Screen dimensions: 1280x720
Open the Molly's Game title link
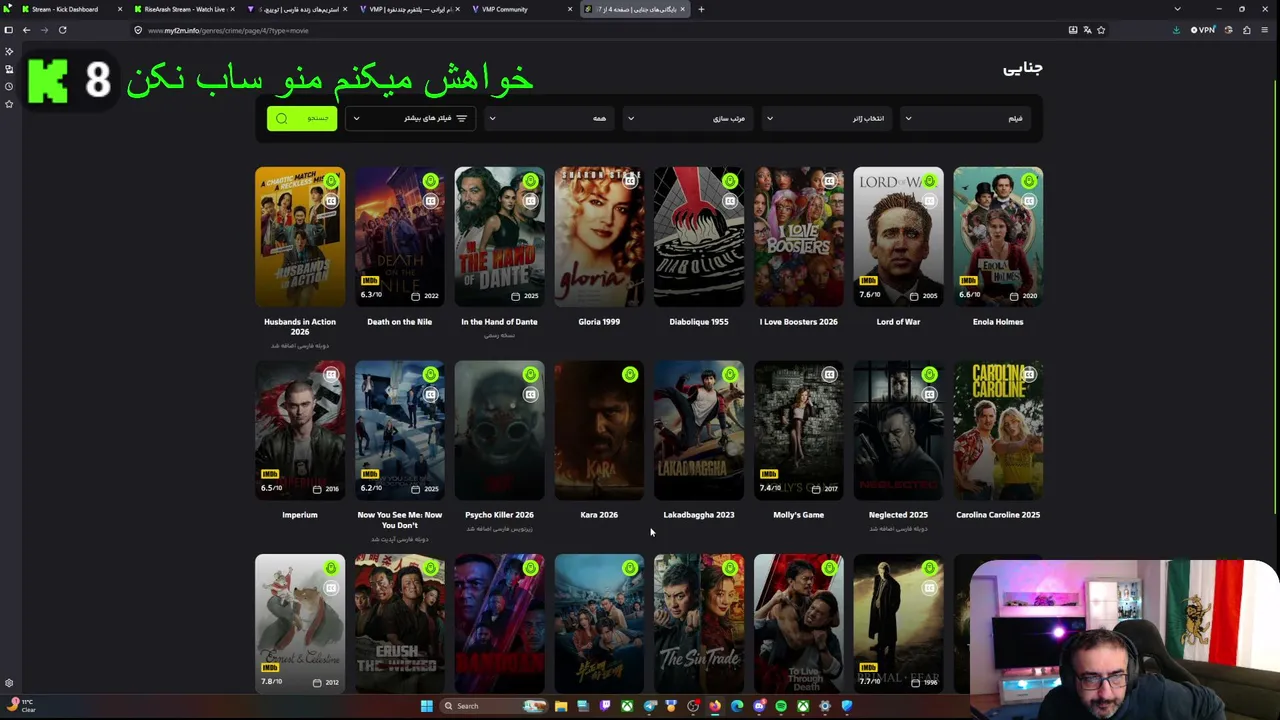799,515
